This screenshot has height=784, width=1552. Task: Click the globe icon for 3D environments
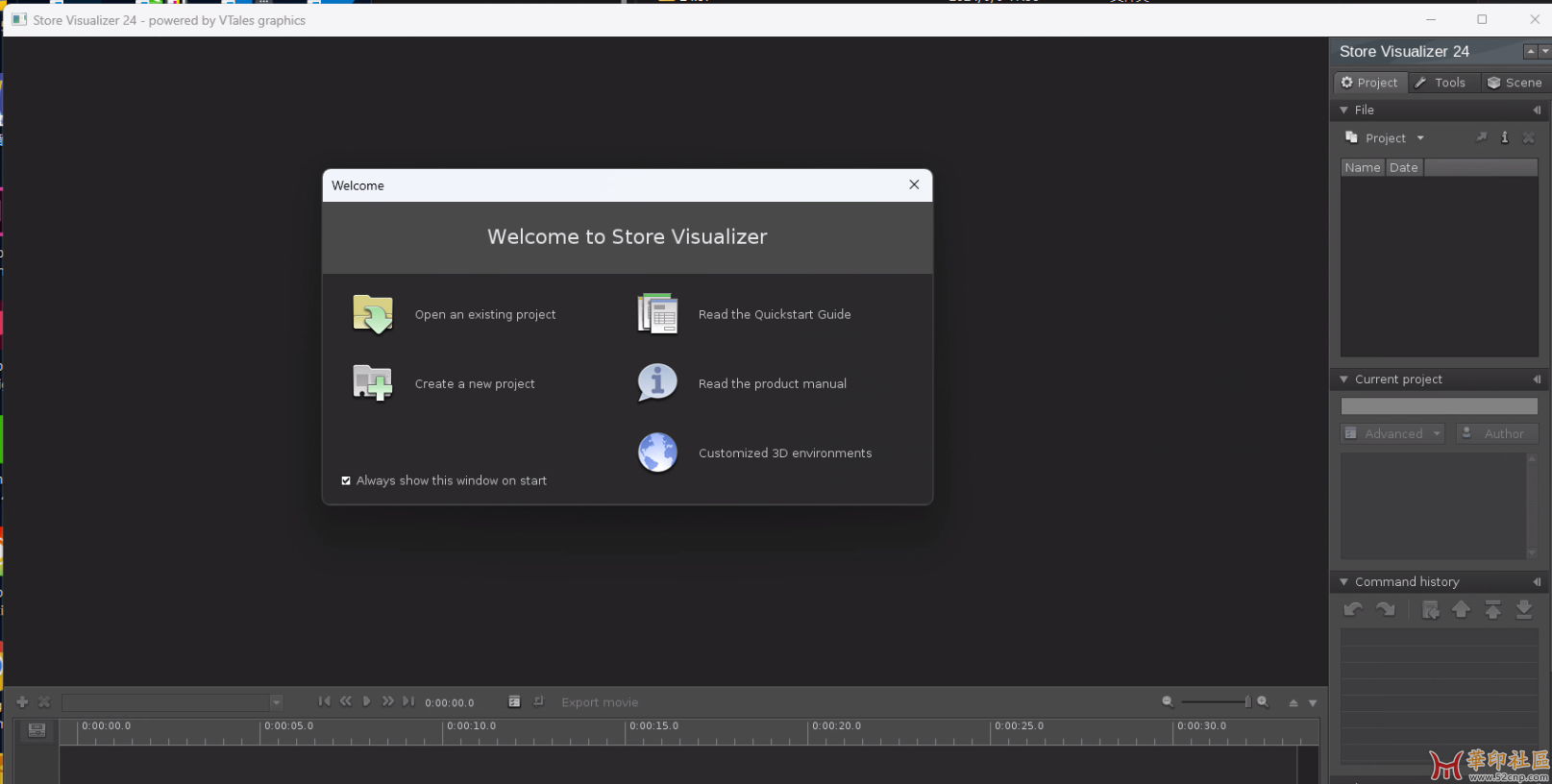pyautogui.click(x=657, y=453)
